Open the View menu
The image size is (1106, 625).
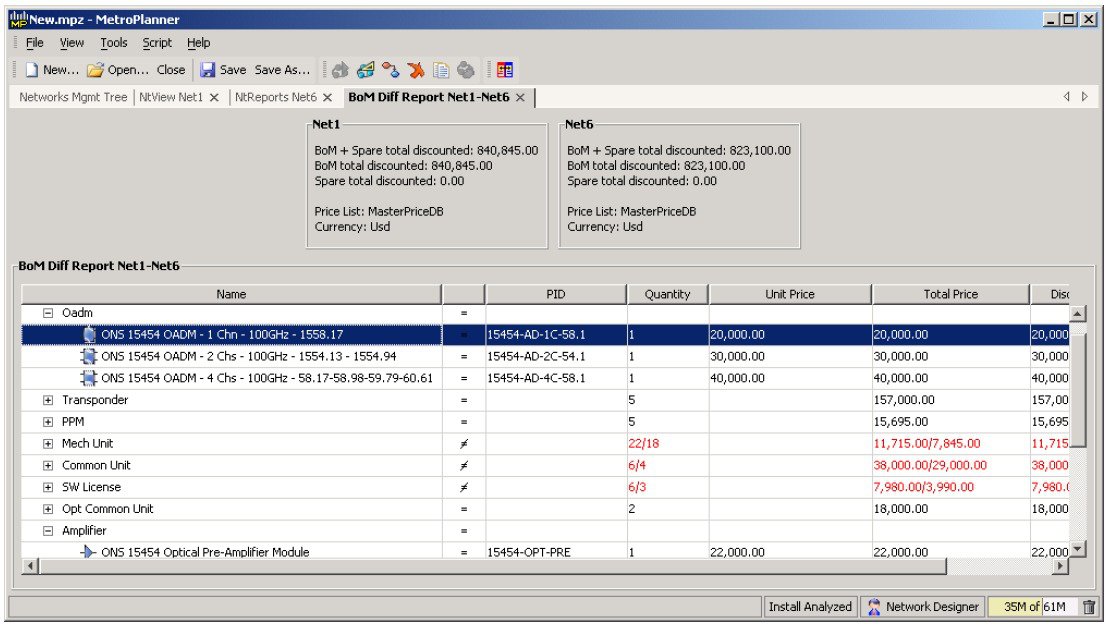[x=71, y=43]
